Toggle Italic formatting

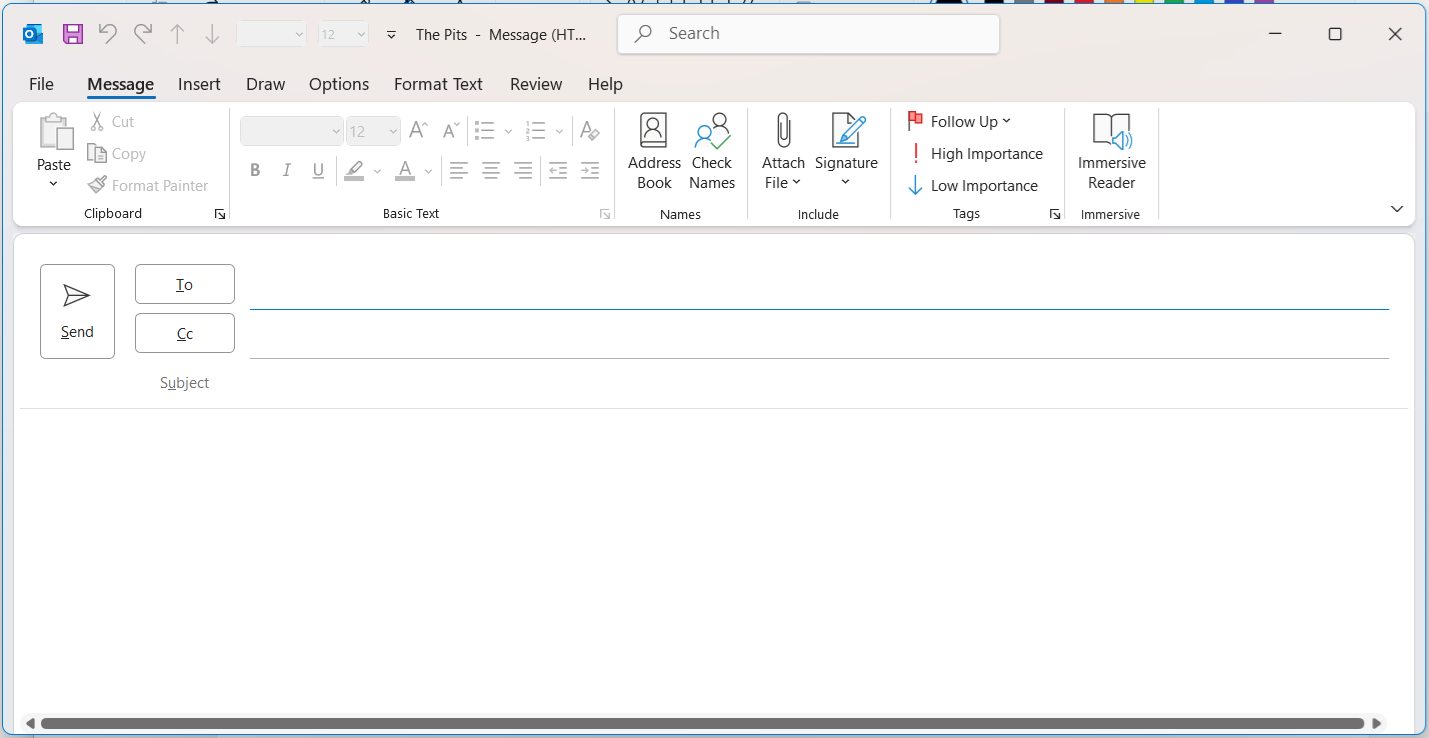287,170
